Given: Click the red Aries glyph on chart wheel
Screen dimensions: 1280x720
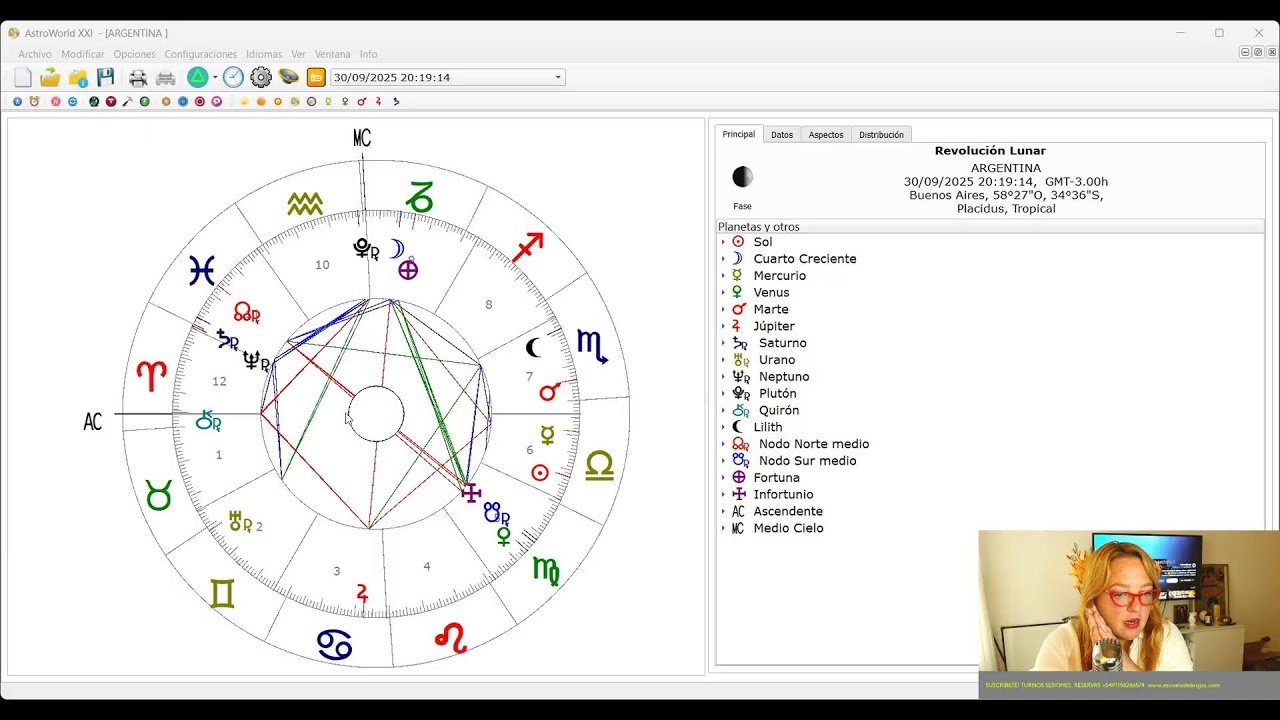Looking at the screenshot, I should [x=151, y=376].
